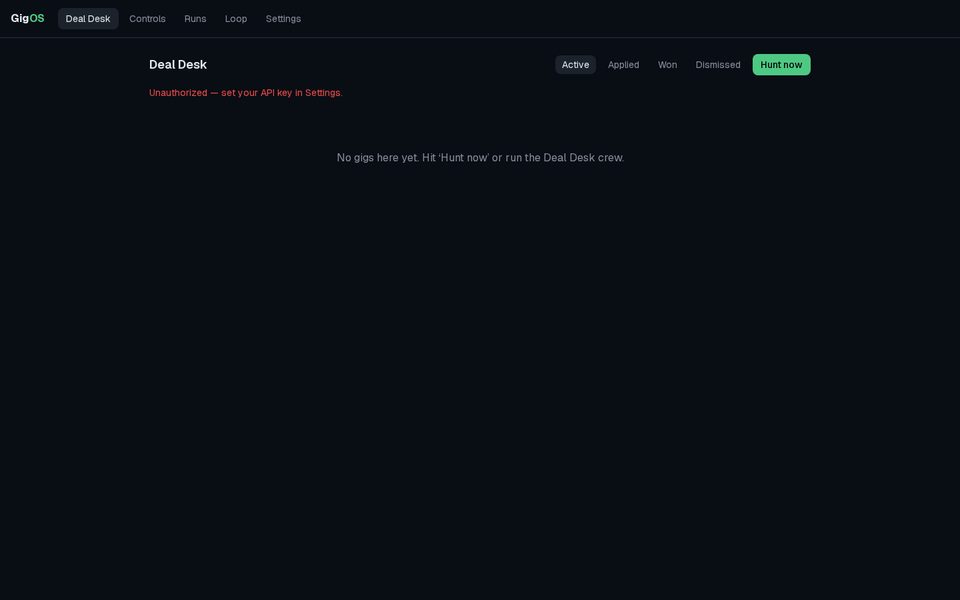This screenshot has width=960, height=600.
Task: Open Settings in the top navigation
Action: [x=283, y=18]
